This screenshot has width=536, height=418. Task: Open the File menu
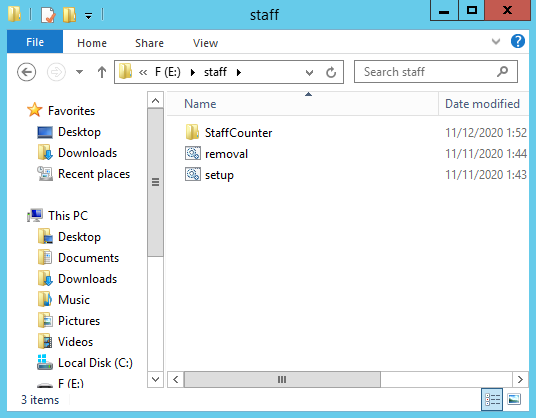click(35, 42)
